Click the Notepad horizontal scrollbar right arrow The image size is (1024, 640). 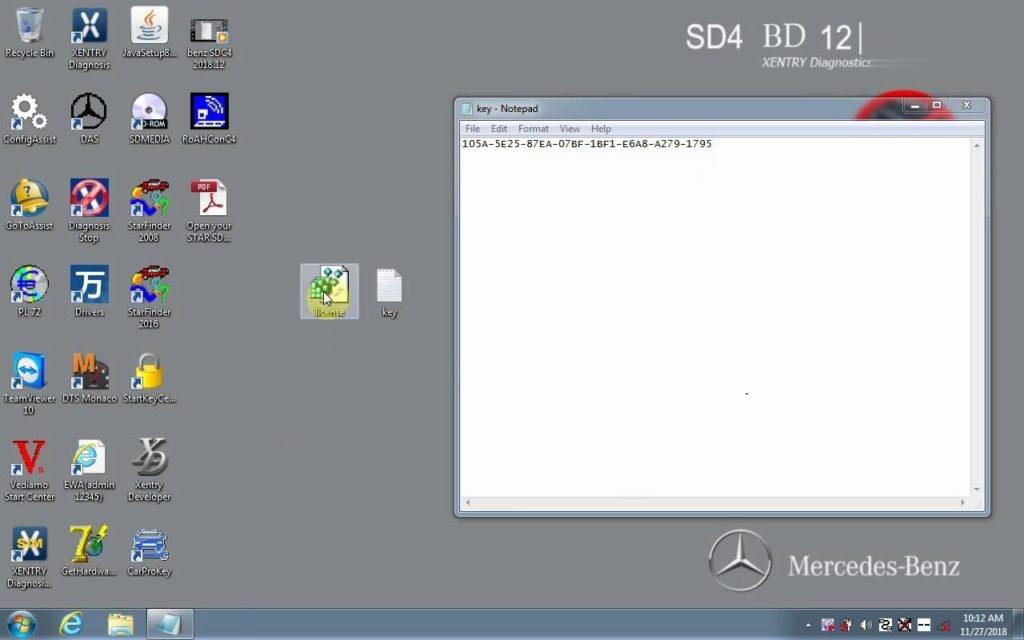click(x=963, y=503)
